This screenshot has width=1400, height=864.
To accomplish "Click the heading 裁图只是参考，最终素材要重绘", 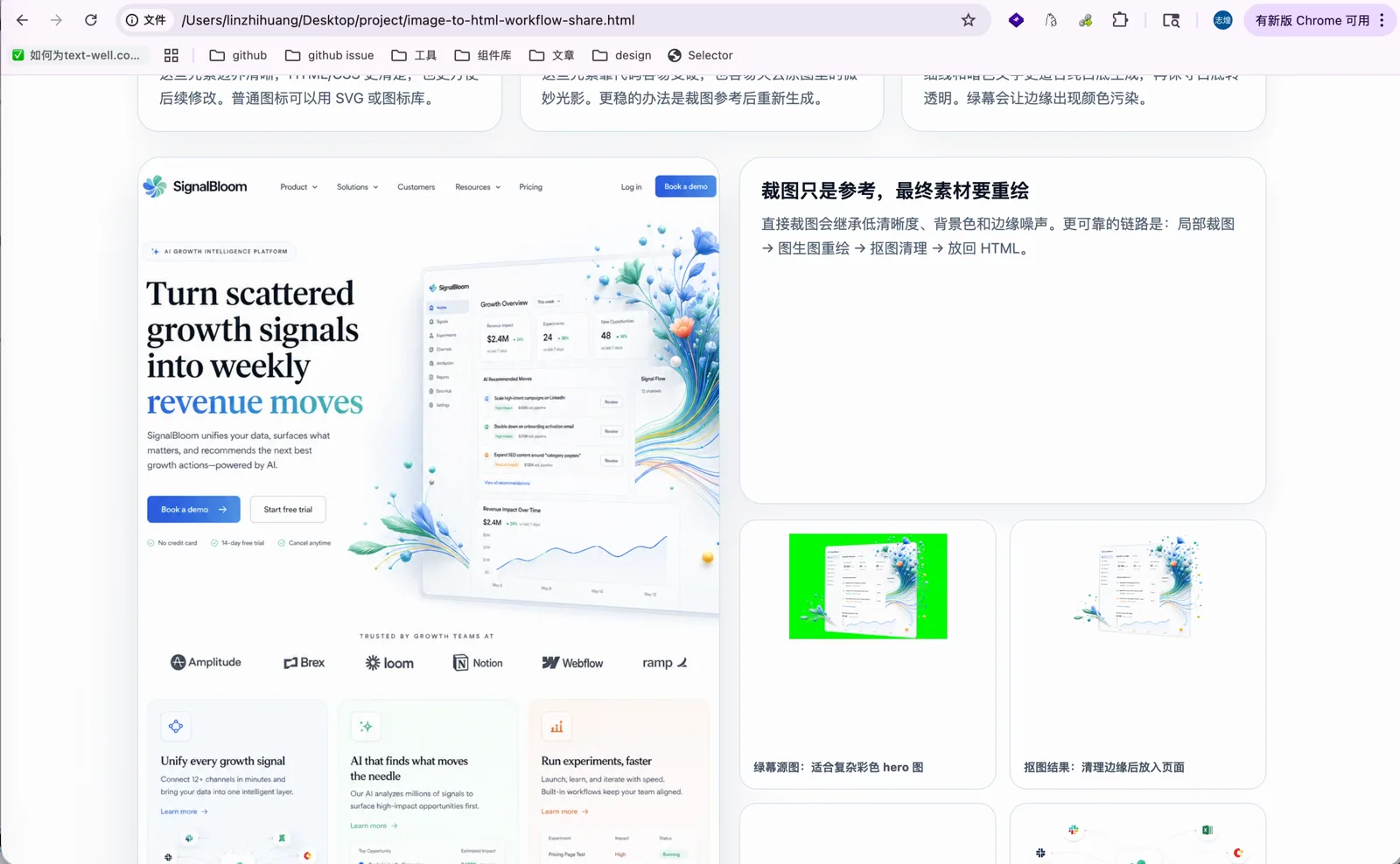I will (895, 191).
